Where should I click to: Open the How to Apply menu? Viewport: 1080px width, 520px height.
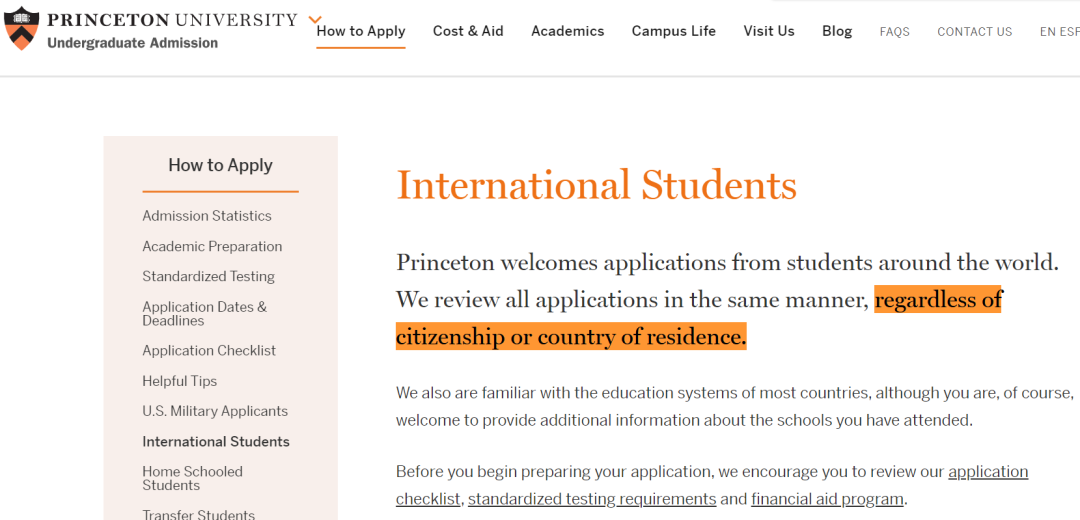[361, 31]
